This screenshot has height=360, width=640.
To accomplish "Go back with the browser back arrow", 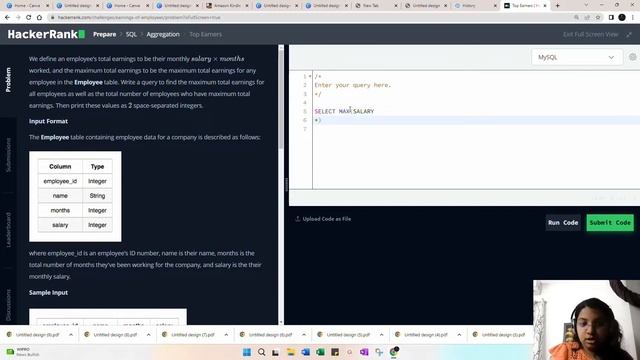I will pyautogui.click(x=7, y=18).
